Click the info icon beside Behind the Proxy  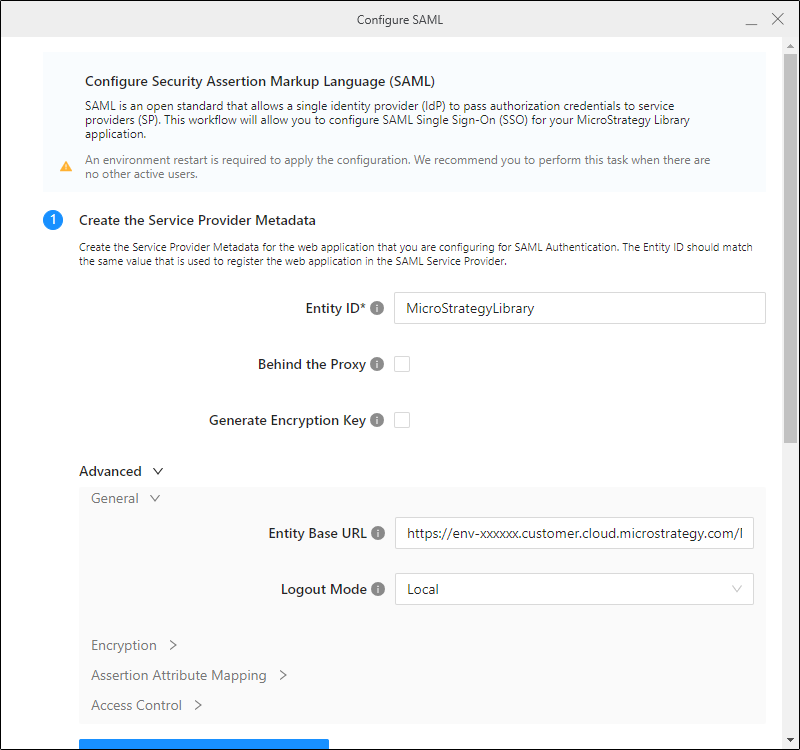pyautogui.click(x=377, y=365)
